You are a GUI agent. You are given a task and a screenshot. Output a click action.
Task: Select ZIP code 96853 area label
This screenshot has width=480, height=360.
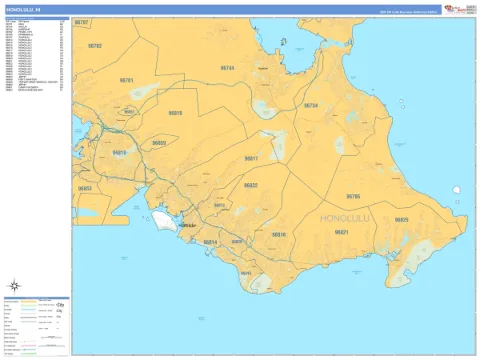click(85, 189)
